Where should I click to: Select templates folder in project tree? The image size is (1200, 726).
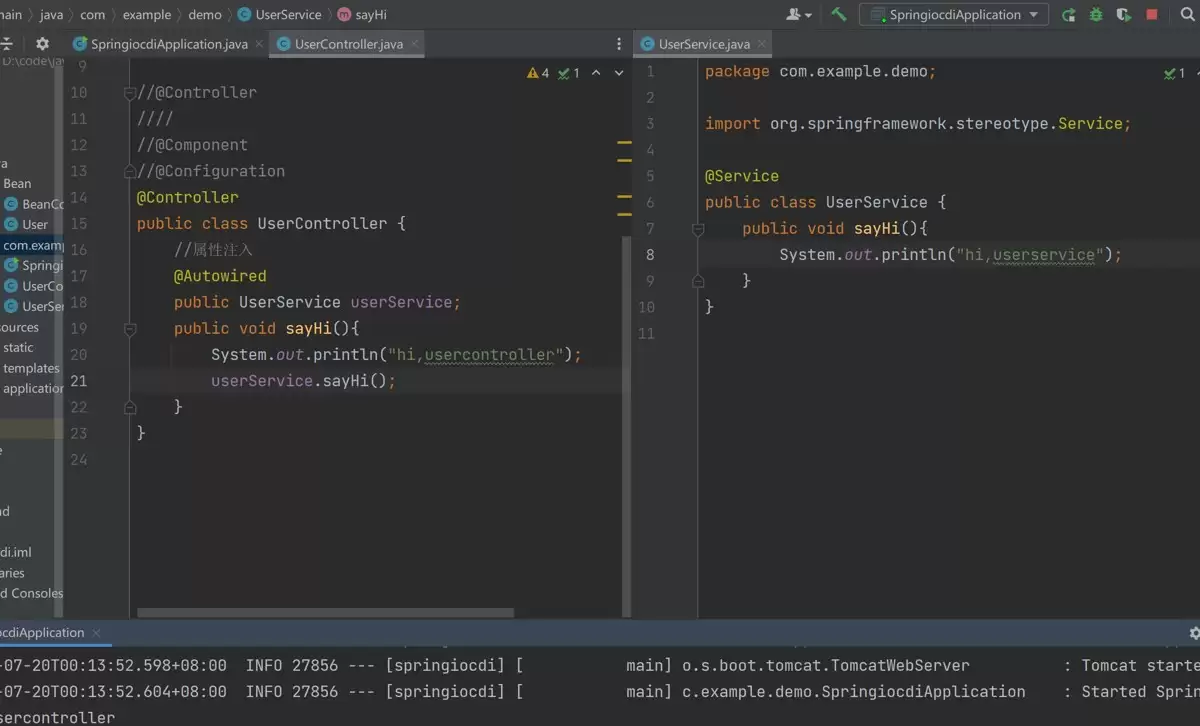(31, 368)
